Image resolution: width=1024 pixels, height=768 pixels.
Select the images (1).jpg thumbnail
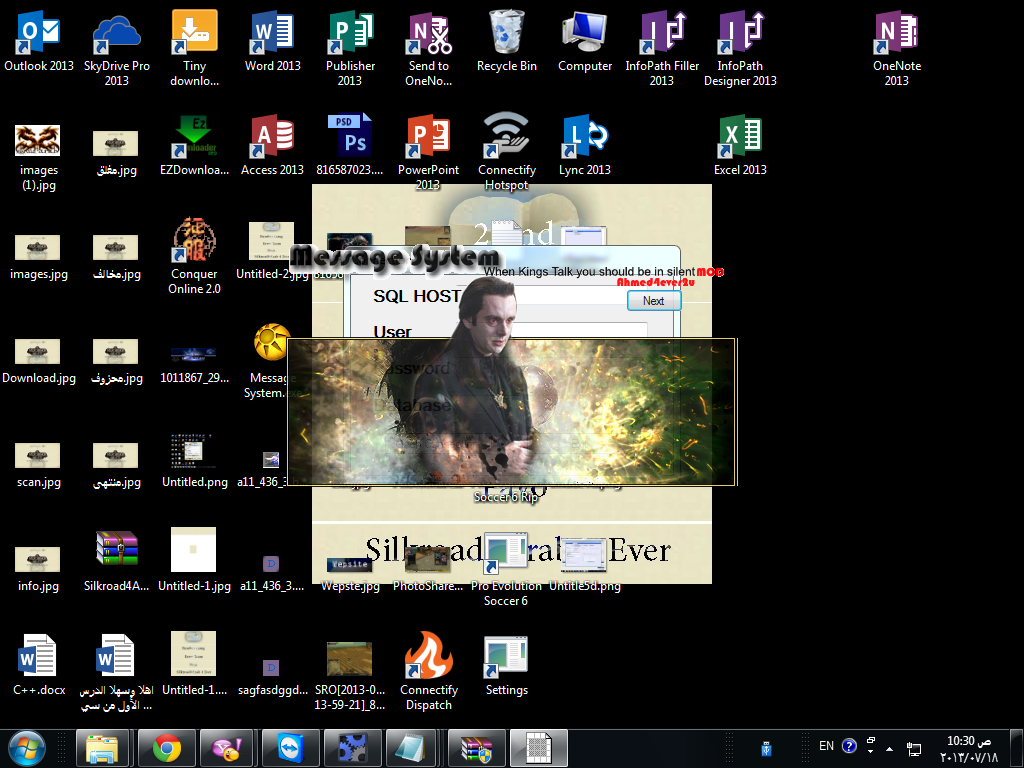coord(37,140)
